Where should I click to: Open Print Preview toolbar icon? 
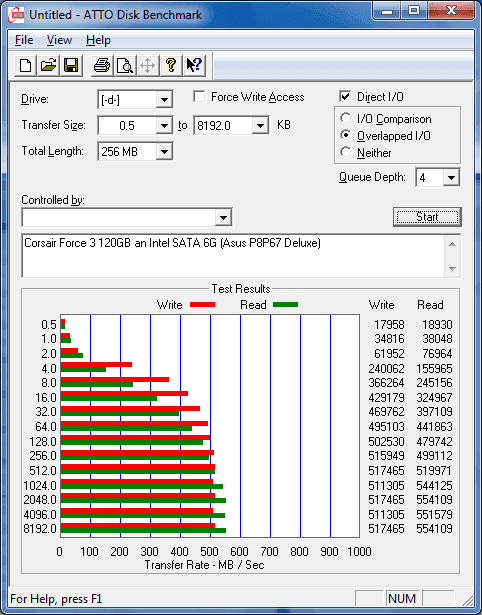coord(125,65)
